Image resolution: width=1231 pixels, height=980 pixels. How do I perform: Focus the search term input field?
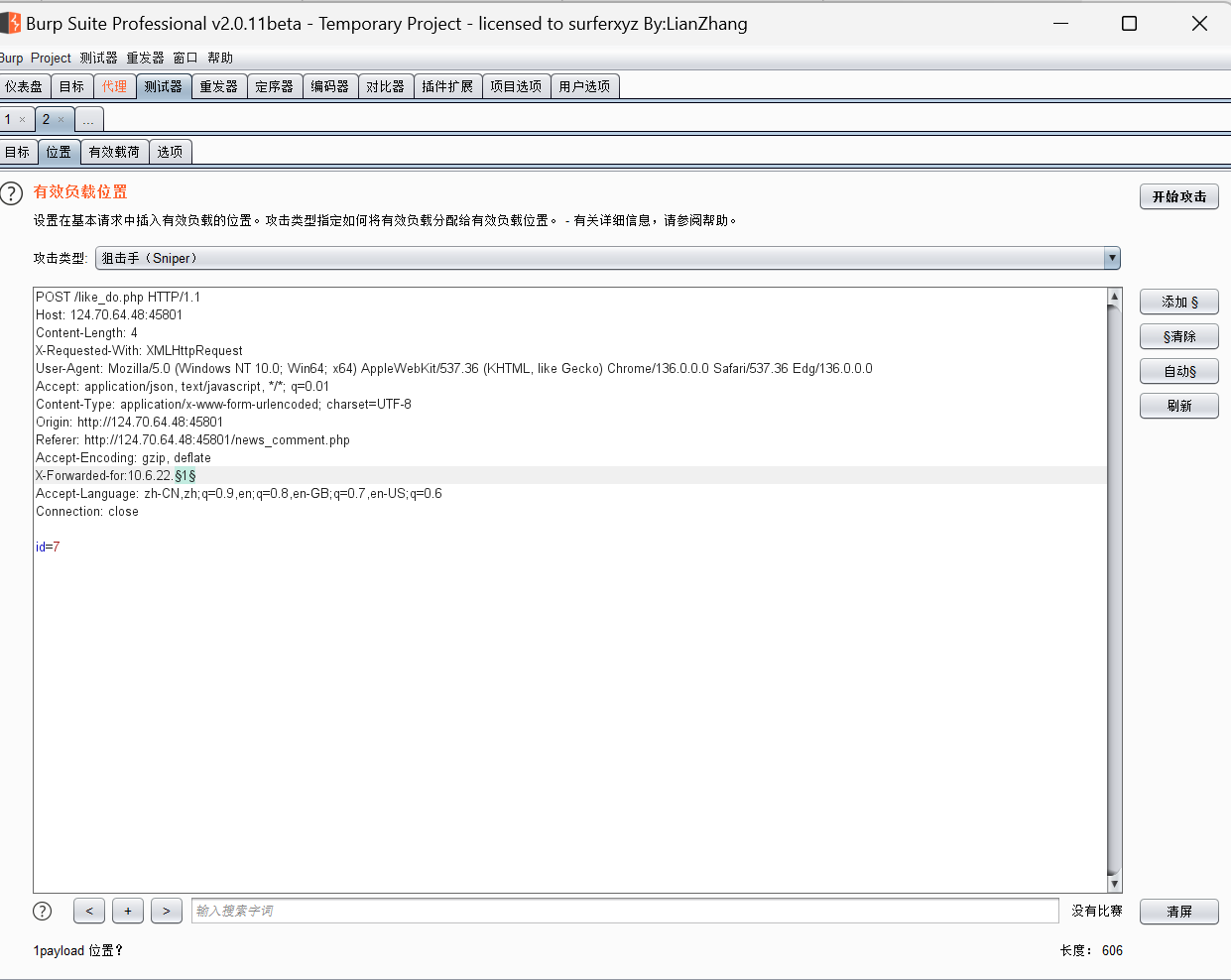point(625,911)
